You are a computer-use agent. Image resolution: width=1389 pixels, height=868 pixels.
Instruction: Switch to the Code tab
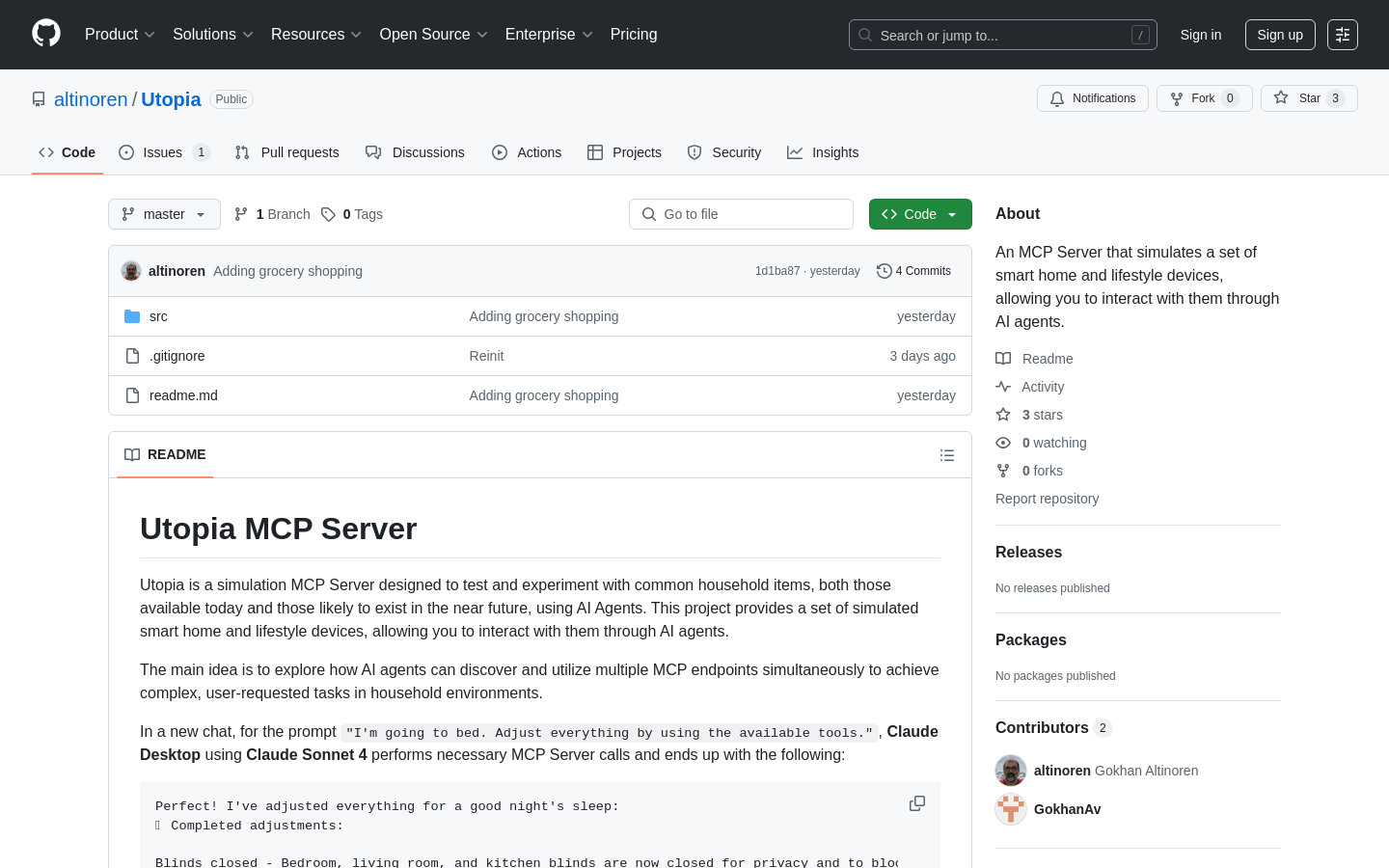tap(68, 152)
